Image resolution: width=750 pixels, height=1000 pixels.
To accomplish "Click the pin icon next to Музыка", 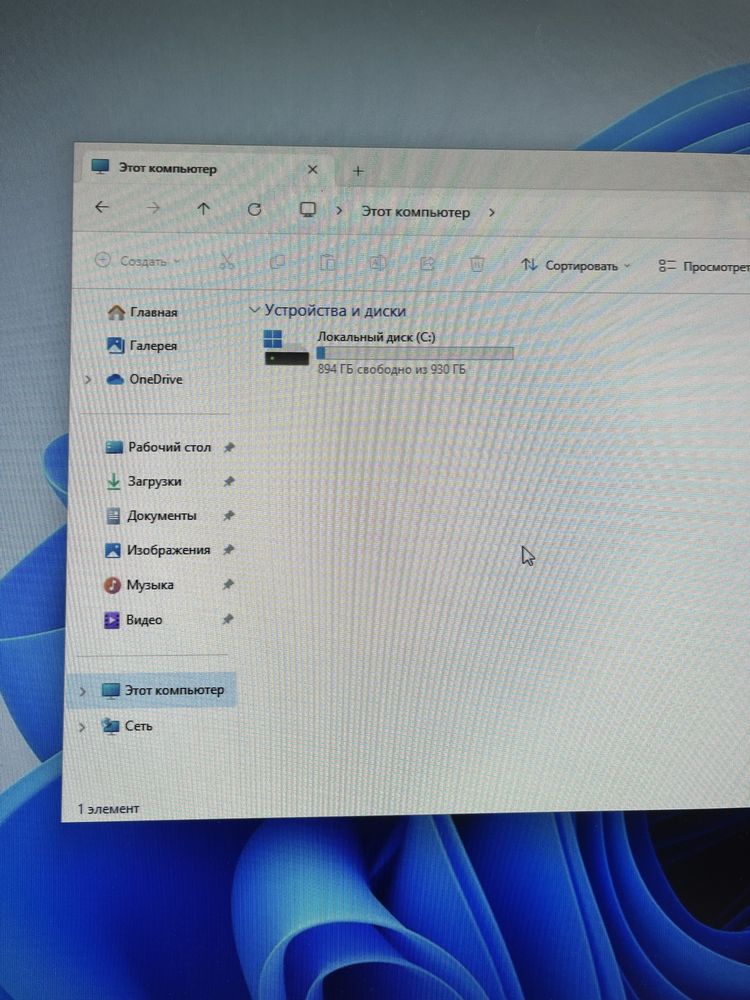I will coord(228,585).
